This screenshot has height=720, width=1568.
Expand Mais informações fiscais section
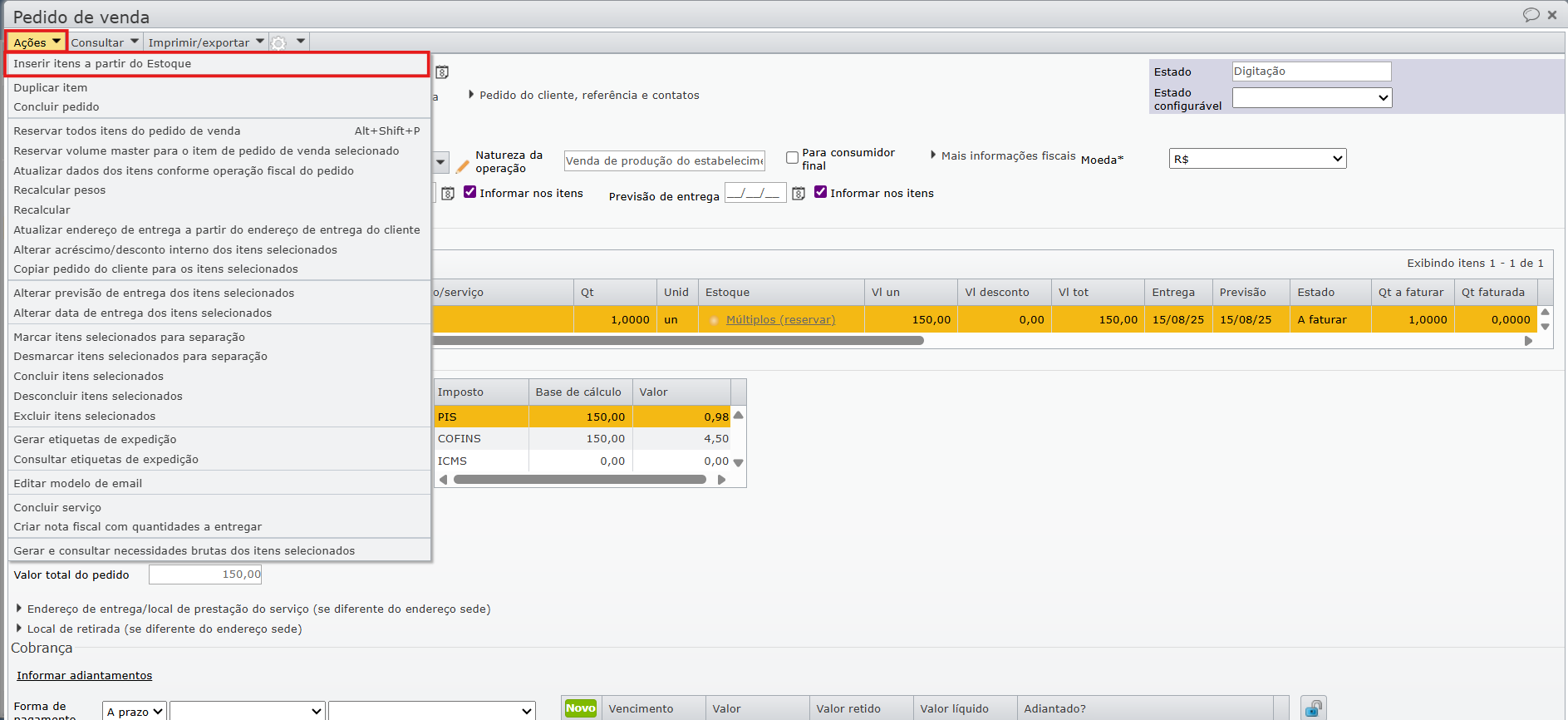[x=1003, y=155]
